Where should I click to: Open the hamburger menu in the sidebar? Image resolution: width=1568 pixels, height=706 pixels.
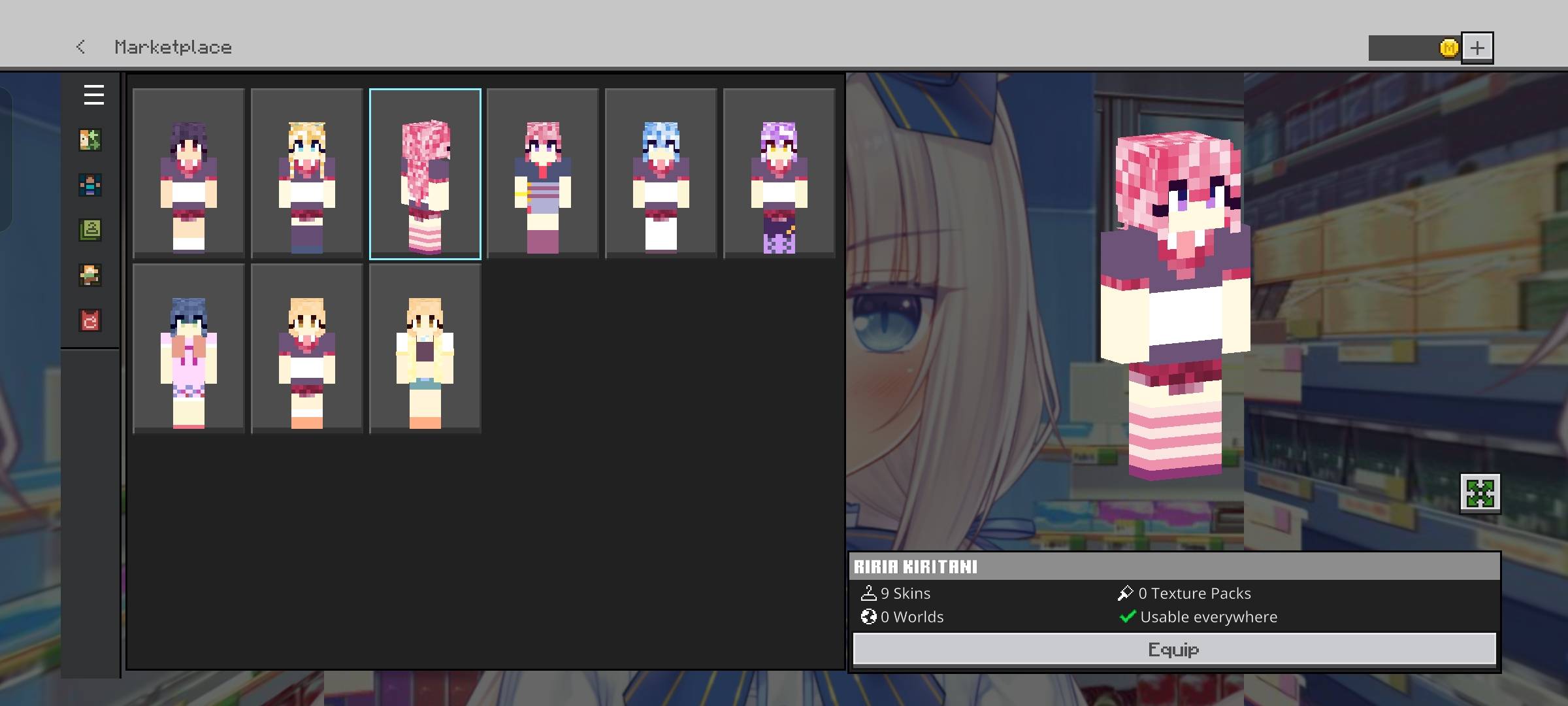[x=93, y=95]
